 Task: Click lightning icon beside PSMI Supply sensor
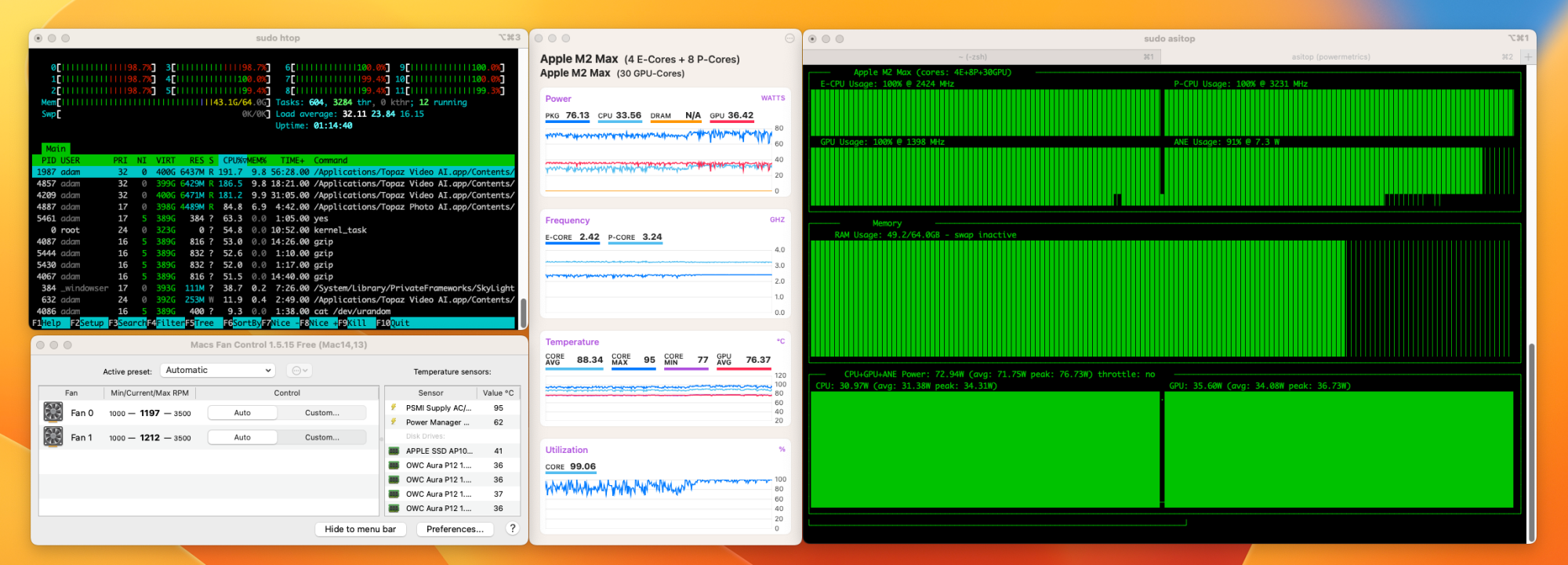(394, 407)
